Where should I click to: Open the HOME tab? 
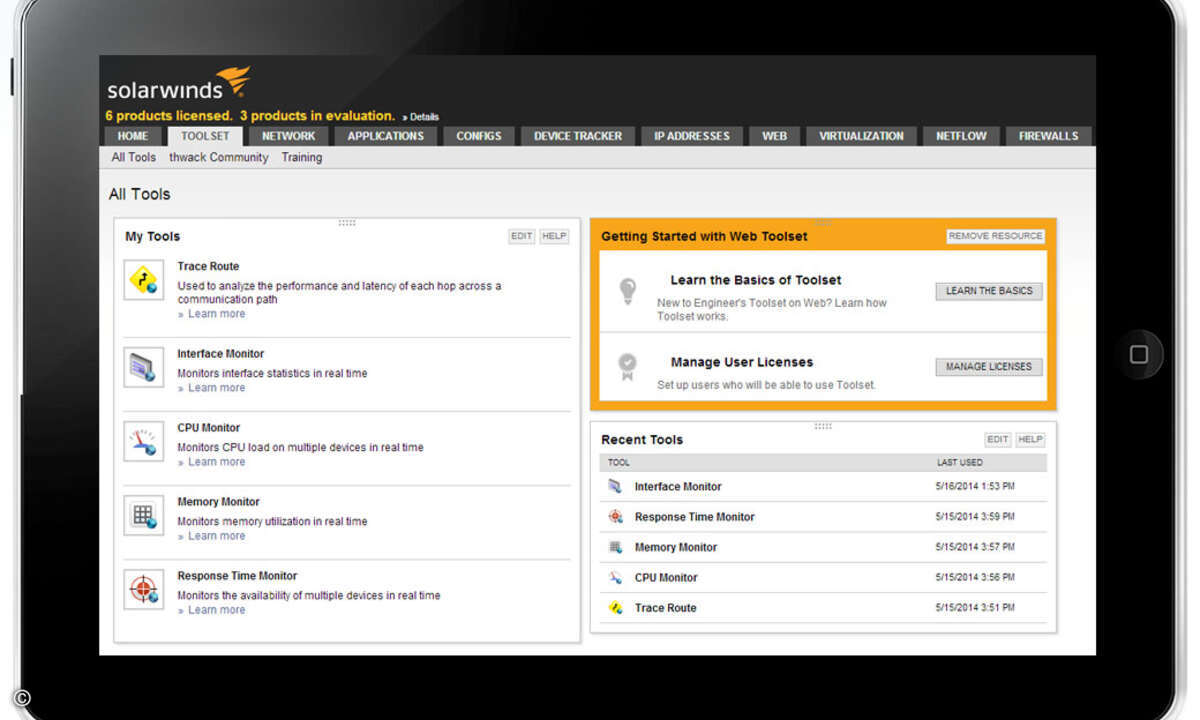point(133,136)
